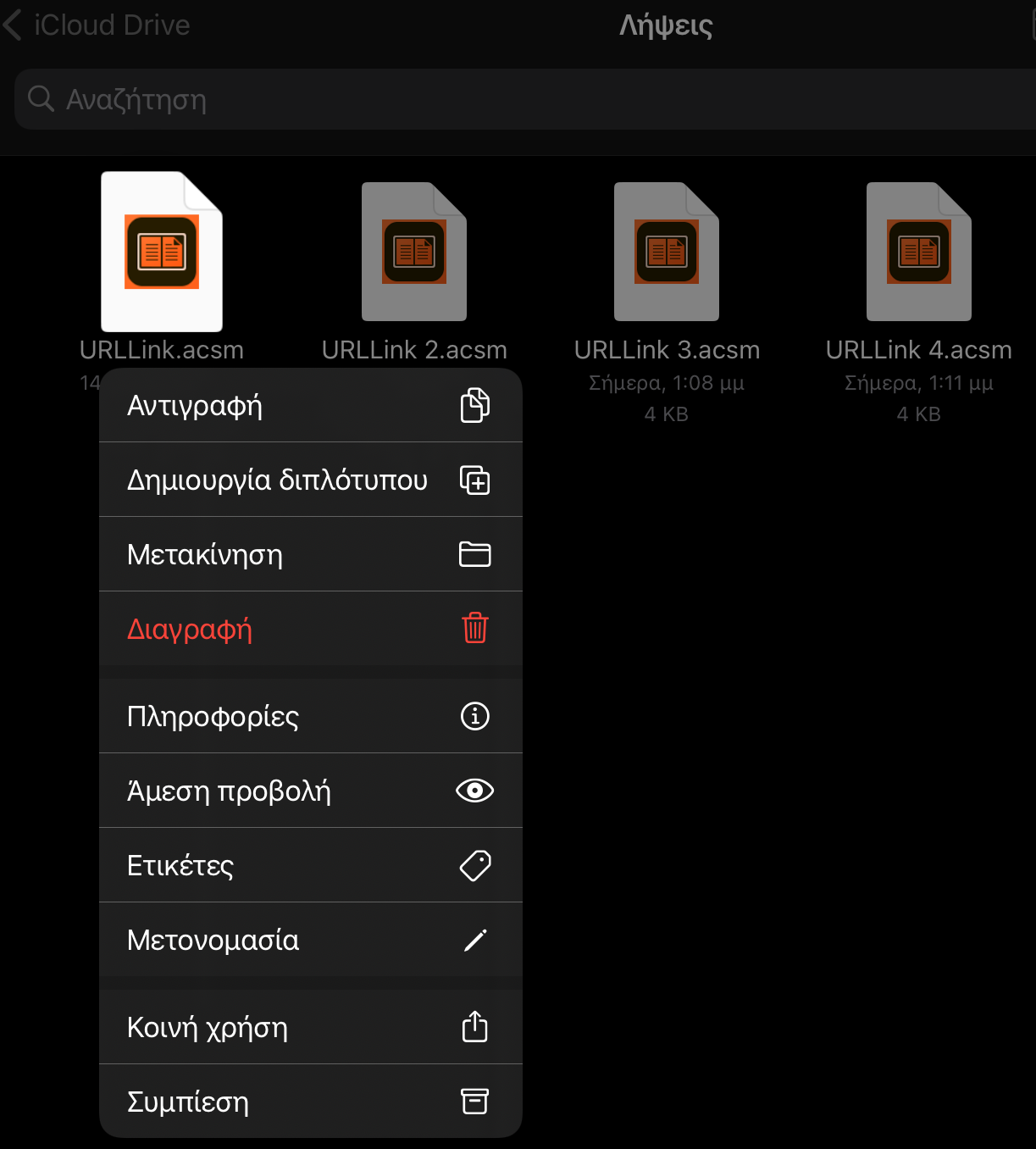Image resolution: width=1036 pixels, height=1149 pixels.
Task: Click the pencil icon beside Μετονομασία
Action: (x=475, y=940)
